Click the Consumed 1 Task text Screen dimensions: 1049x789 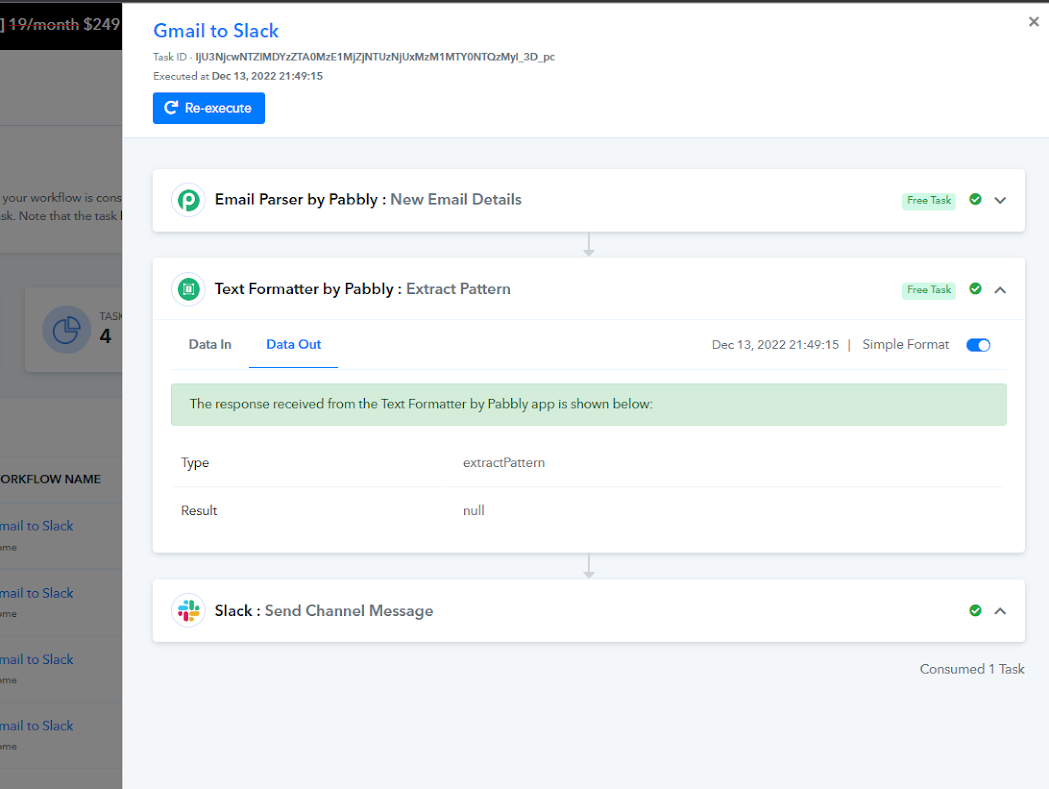pos(972,669)
